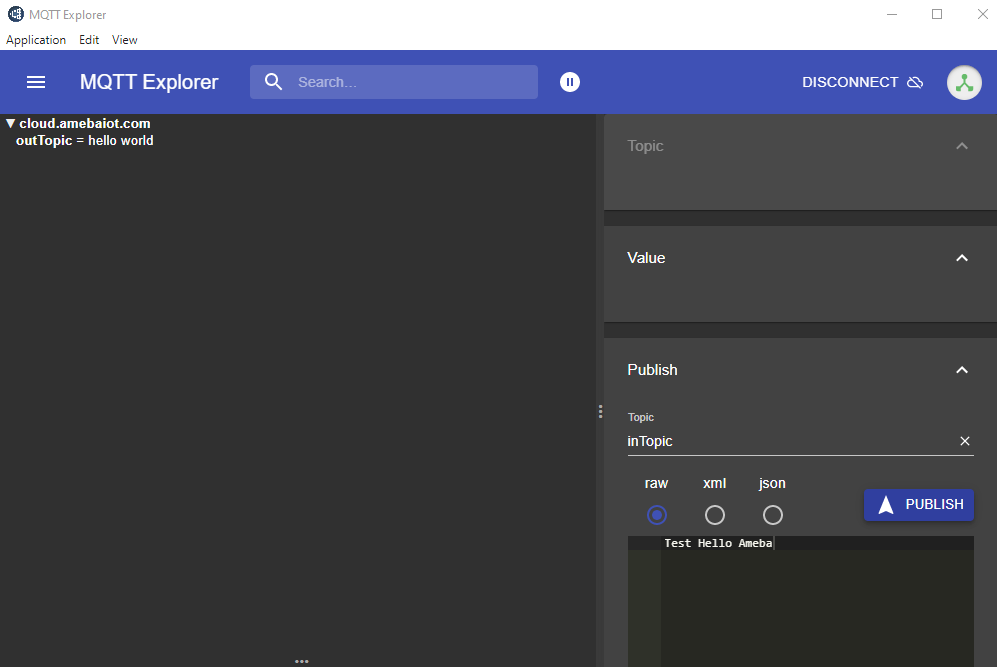Open the View menu
Screen dimensions: 997x667
click(125, 40)
